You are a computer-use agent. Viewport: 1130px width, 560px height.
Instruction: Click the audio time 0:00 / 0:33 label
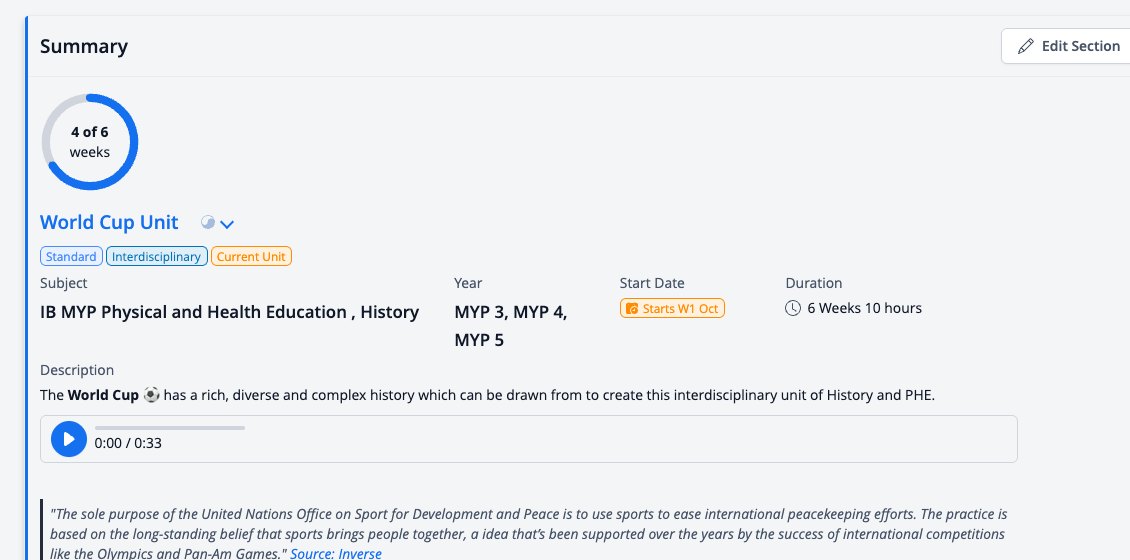coord(128,443)
